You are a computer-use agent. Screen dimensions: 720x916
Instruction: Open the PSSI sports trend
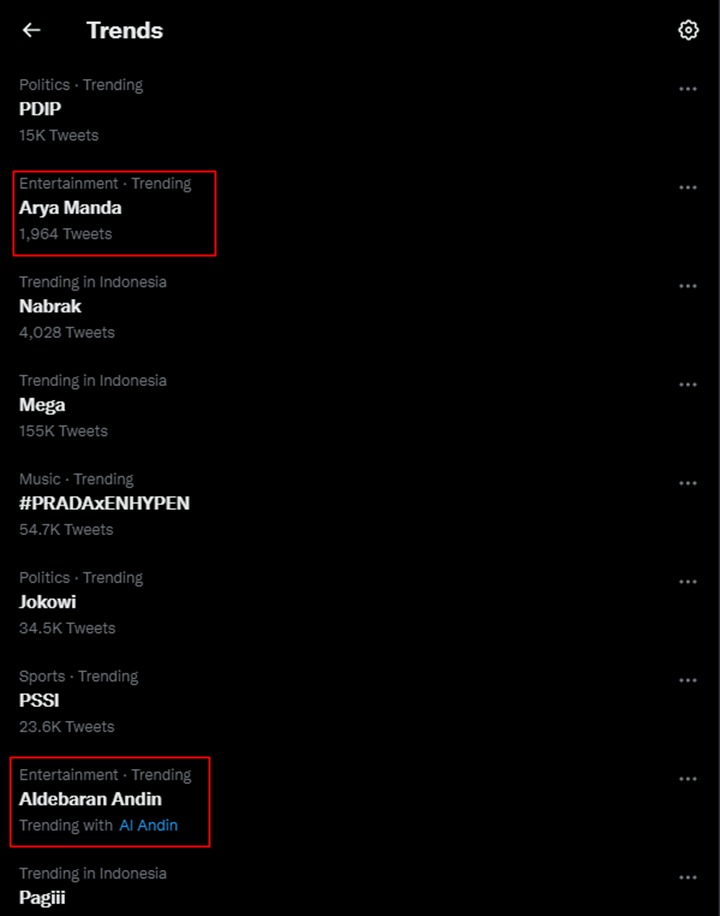tap(39, 701)
